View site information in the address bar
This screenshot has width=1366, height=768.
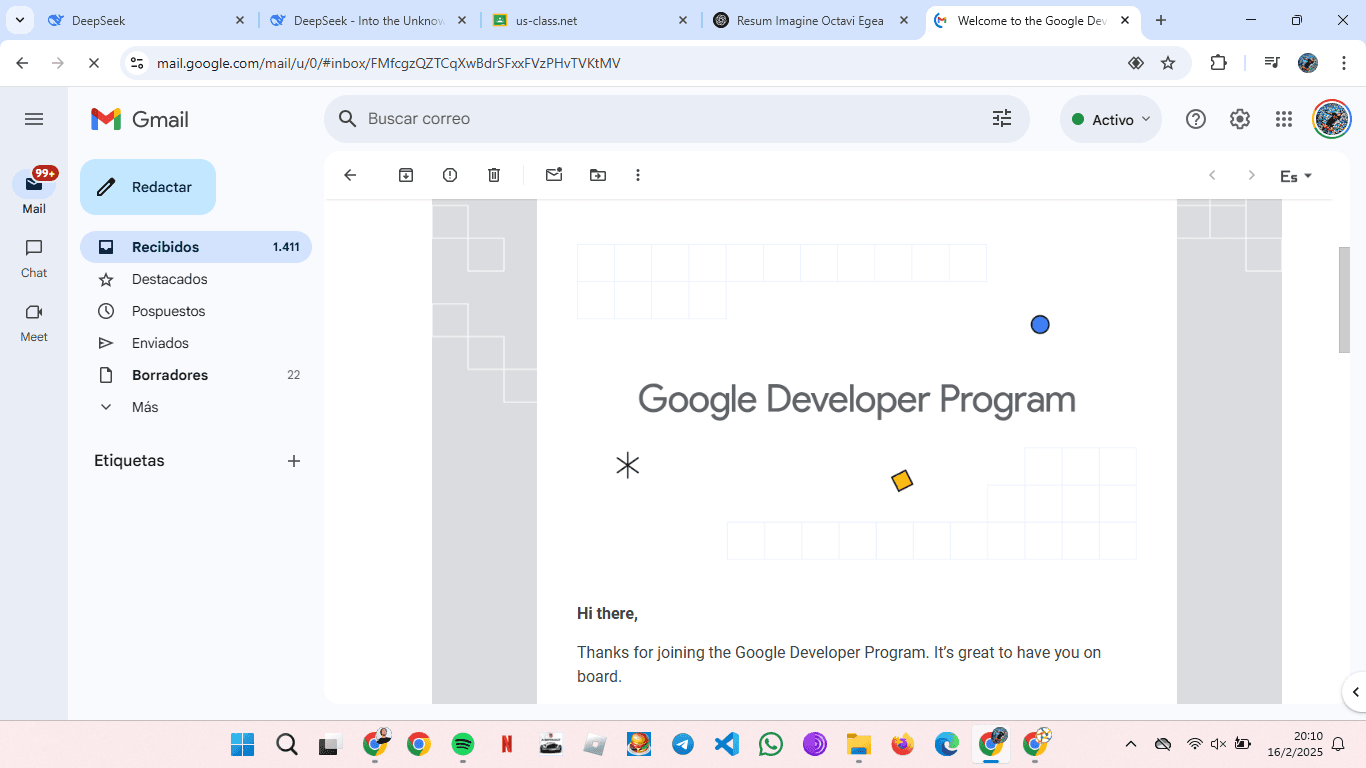(x=137, y=63)
